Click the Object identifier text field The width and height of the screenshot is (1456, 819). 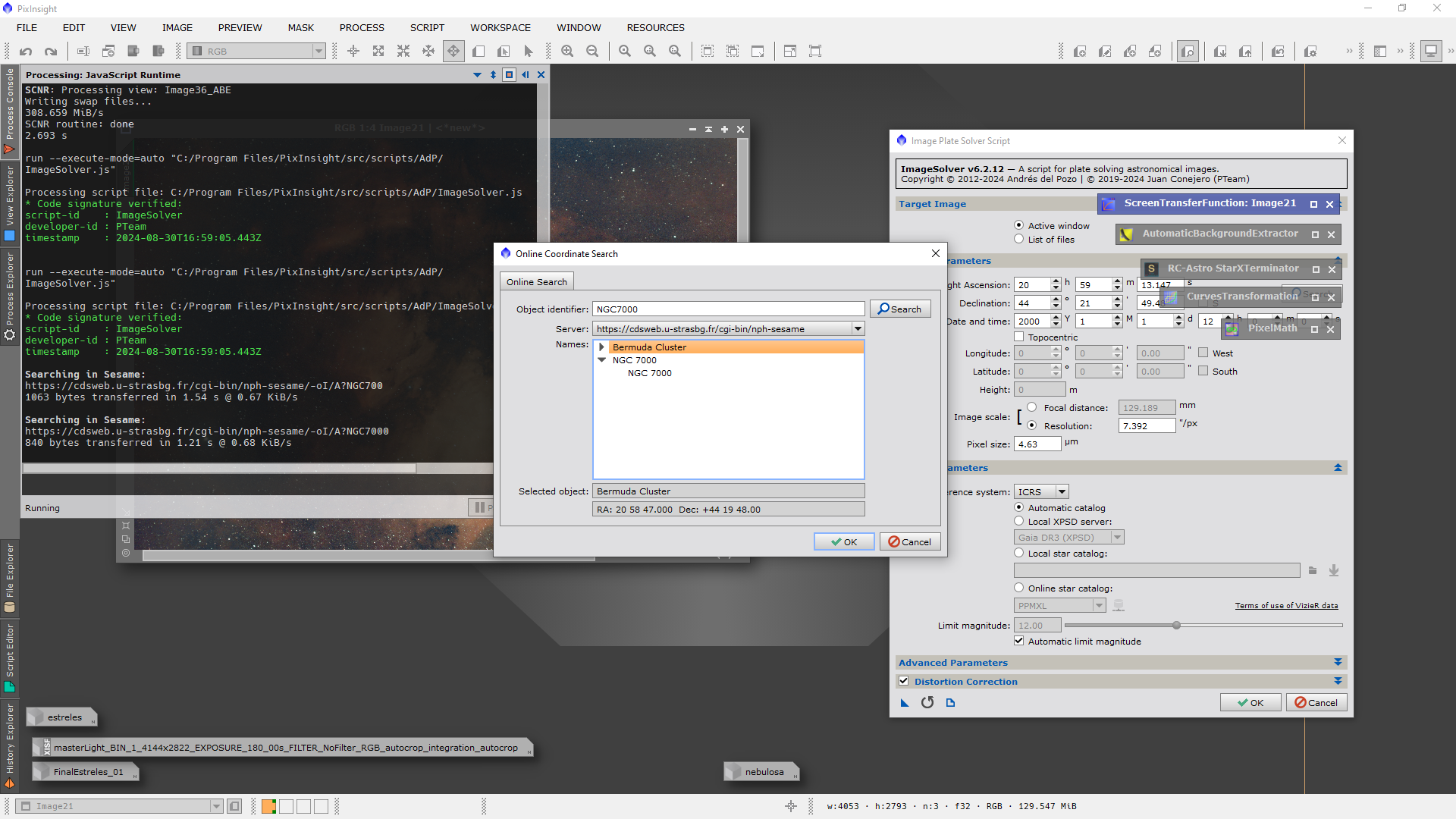[728, 309]
